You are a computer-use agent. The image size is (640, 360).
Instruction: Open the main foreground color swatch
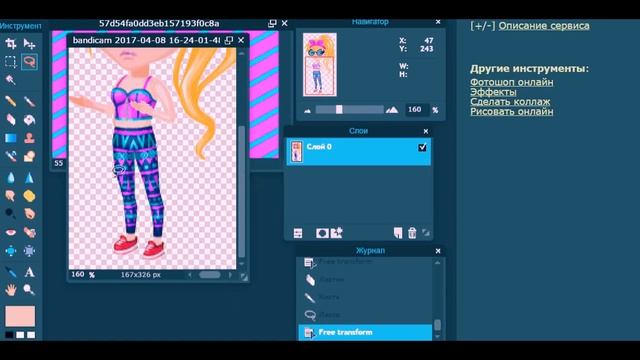tap(20, 316)
